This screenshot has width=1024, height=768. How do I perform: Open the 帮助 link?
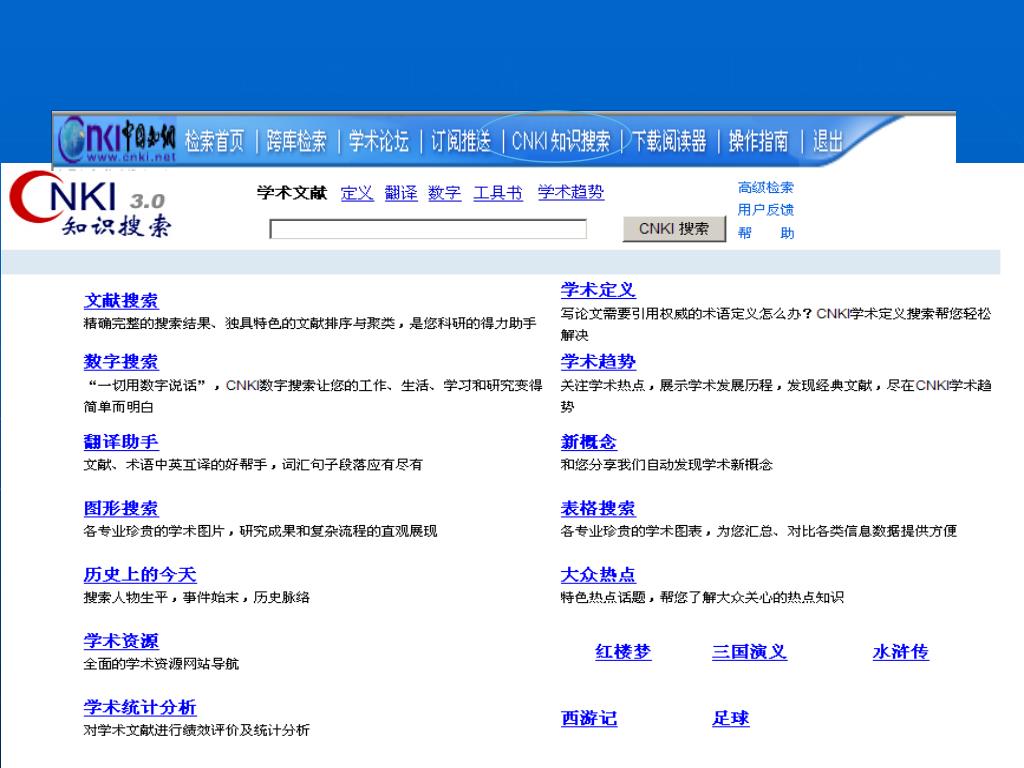click(x=766, y=232)
